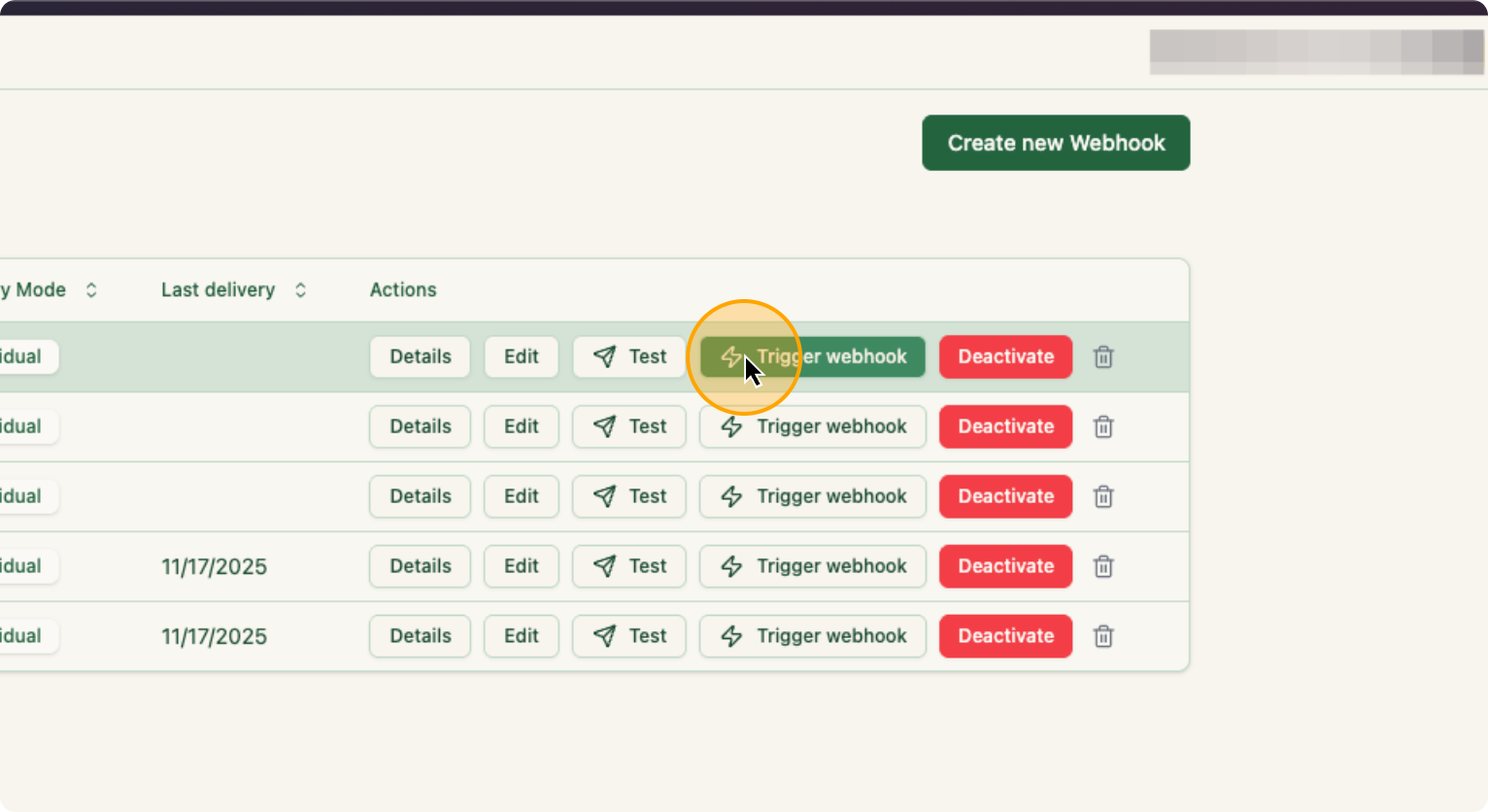This screenshot has width=1488, height=812.
Task: Delete the first webhook using its trash icon
Action: (1103, 356)
